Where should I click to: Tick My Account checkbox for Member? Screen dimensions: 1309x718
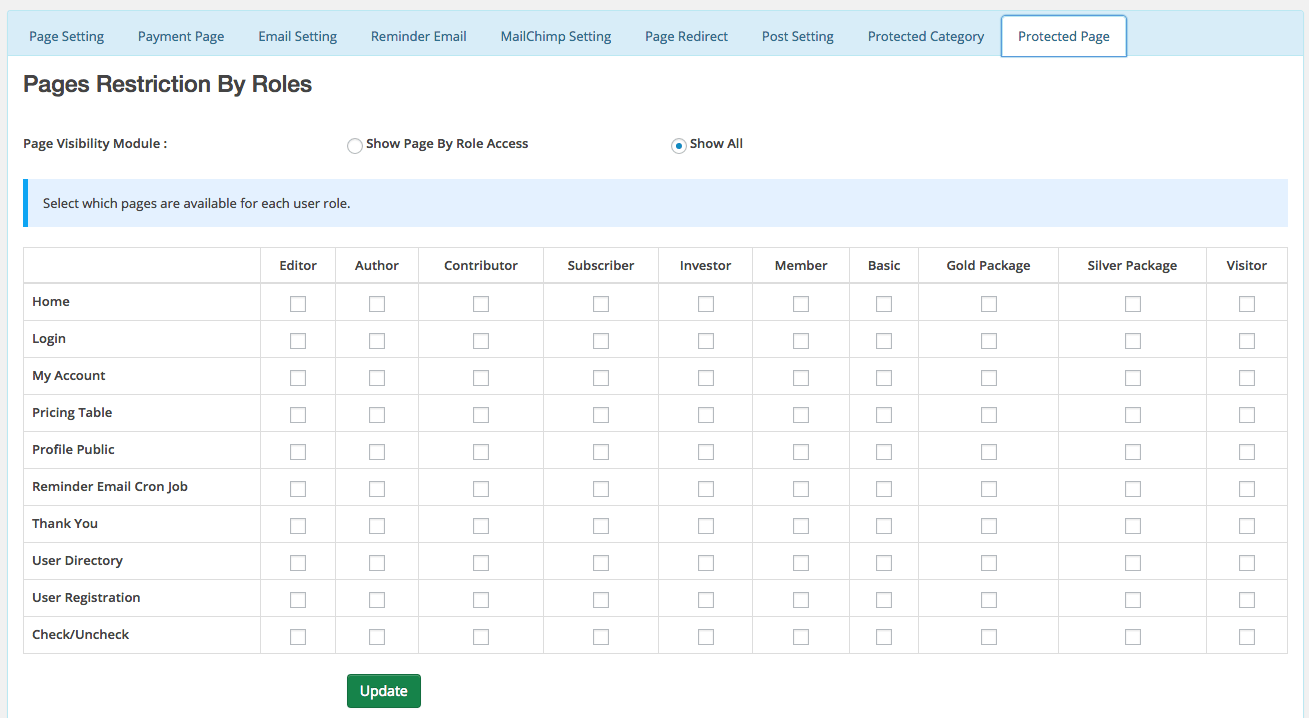801,378
